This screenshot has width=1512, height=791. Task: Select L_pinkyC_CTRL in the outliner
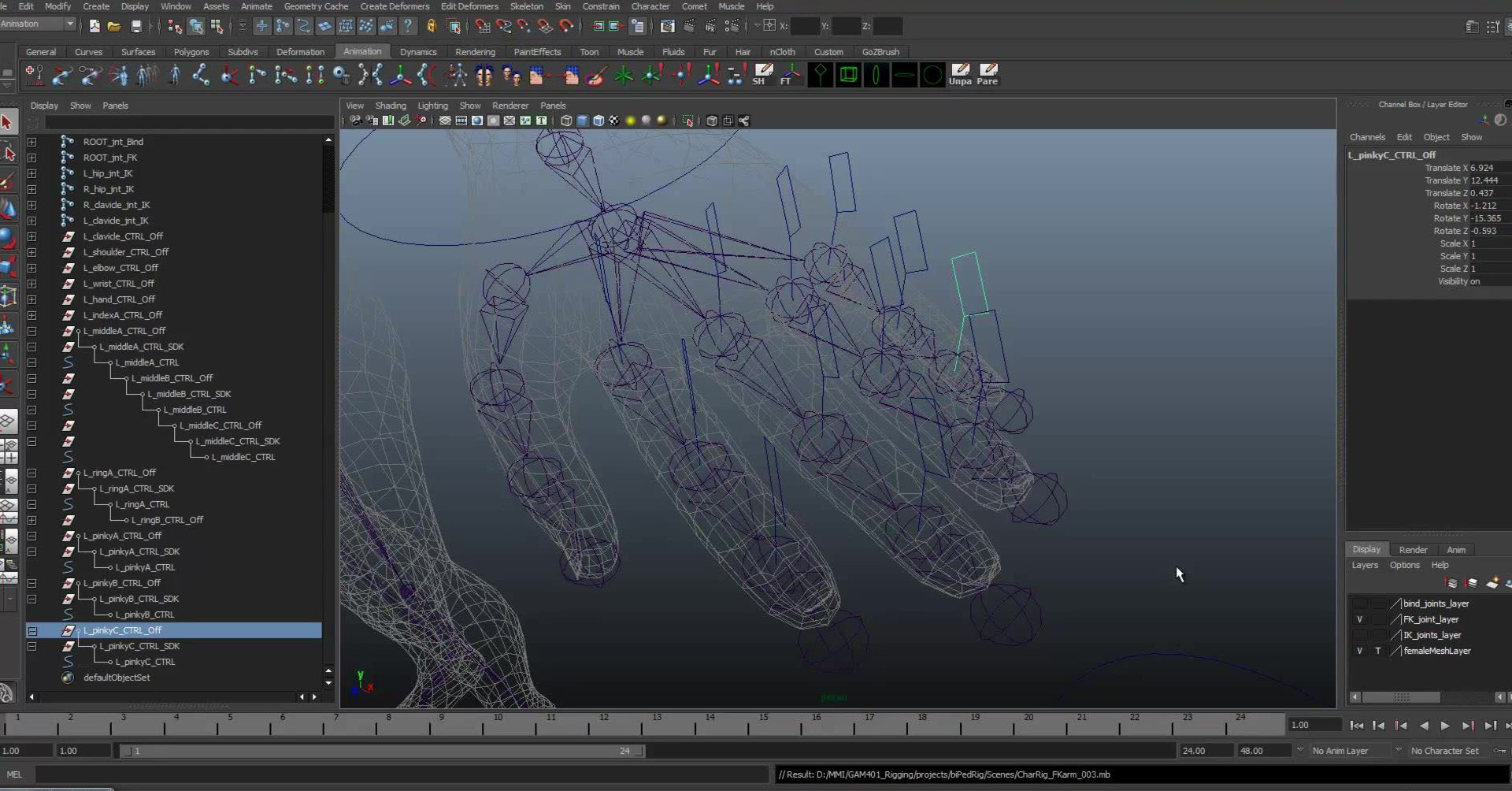pos(145,662)
